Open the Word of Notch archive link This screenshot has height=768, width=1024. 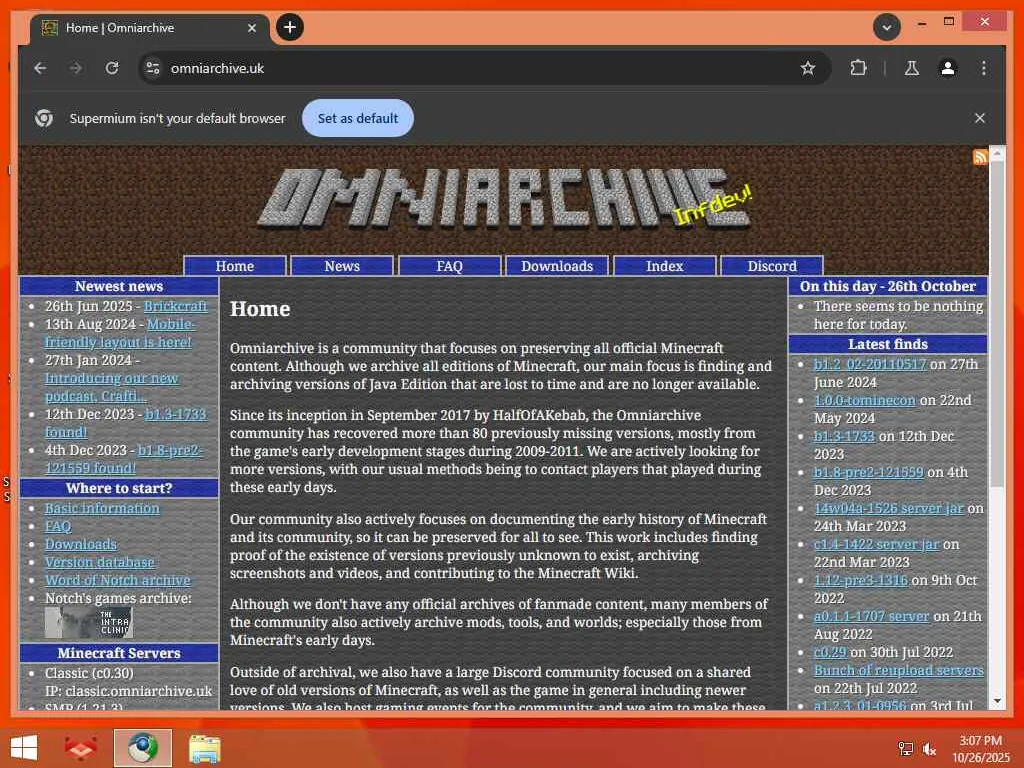[x=118, y=580]
